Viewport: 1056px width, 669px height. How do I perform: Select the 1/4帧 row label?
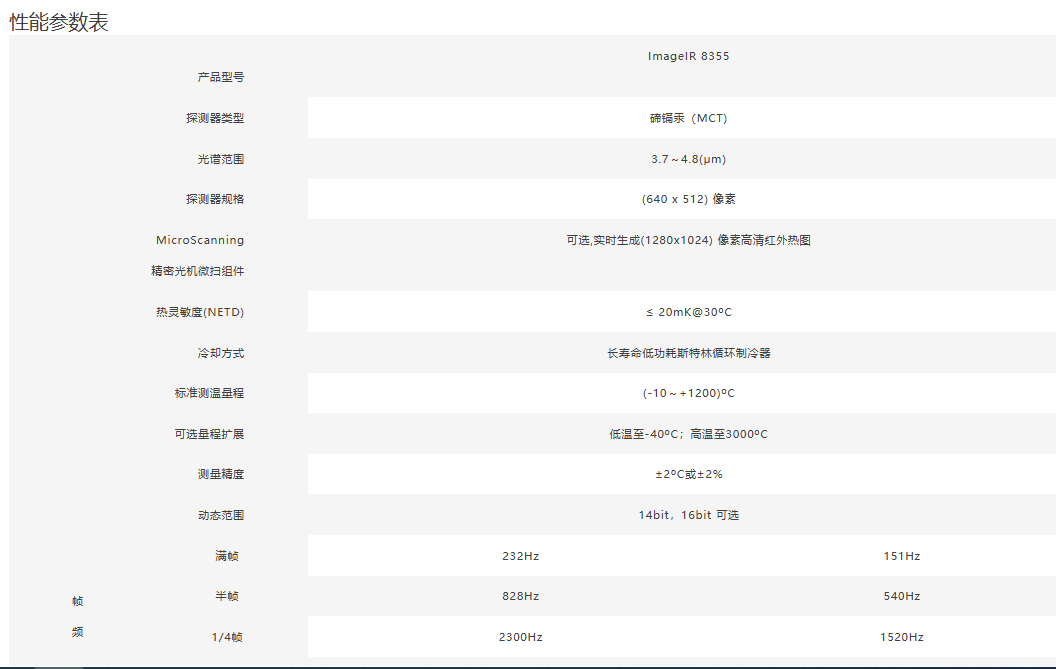(x=227, y=637)
